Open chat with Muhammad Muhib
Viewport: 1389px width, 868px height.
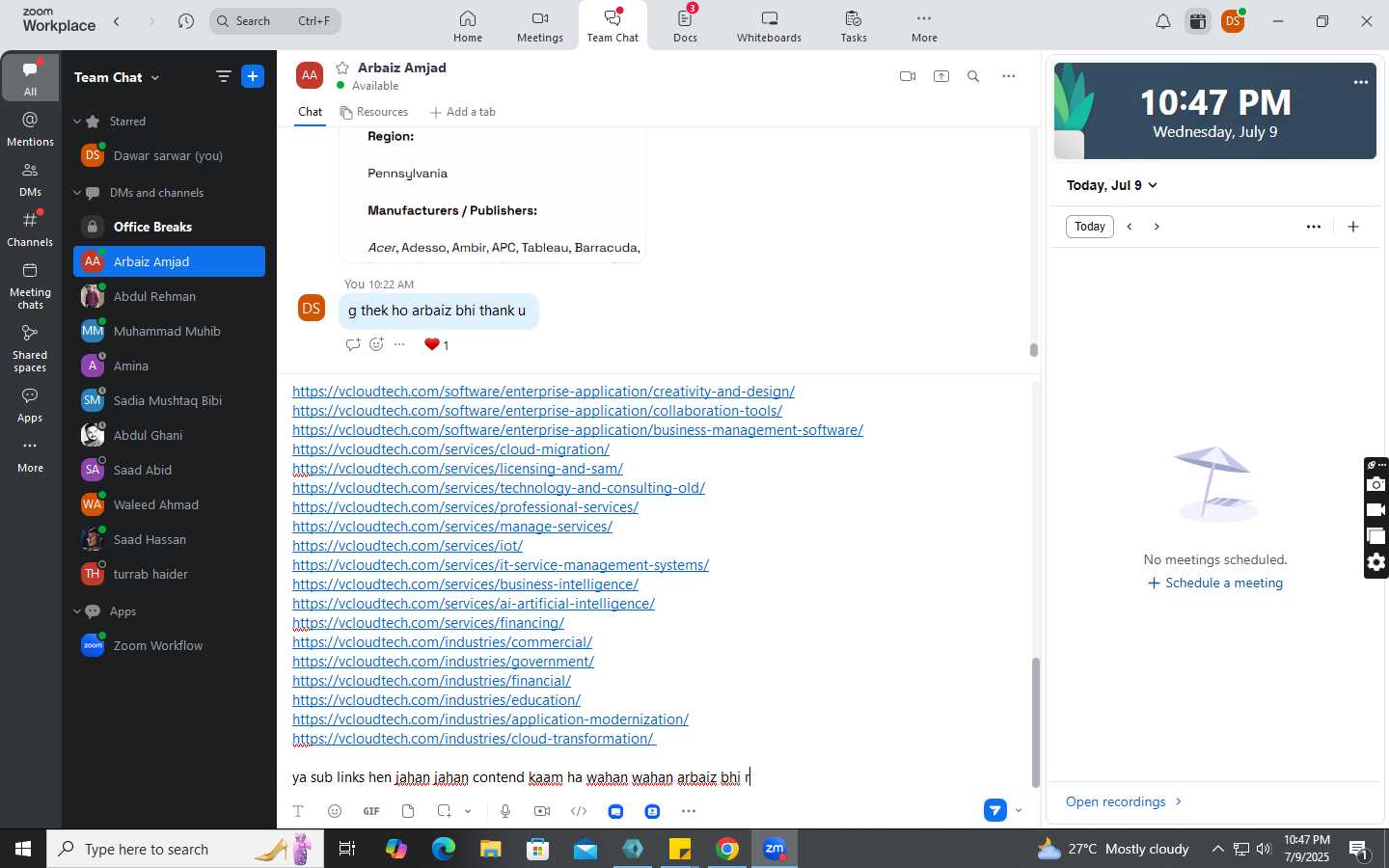(169, 331)
